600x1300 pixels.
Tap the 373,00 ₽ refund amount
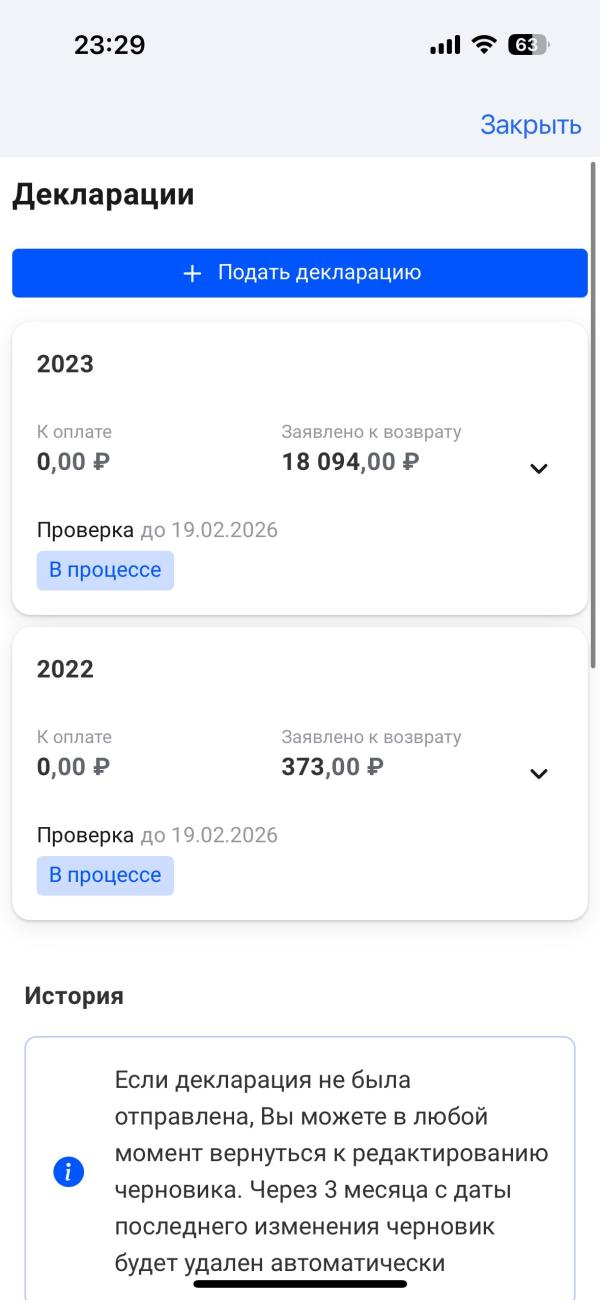point(333,767)
